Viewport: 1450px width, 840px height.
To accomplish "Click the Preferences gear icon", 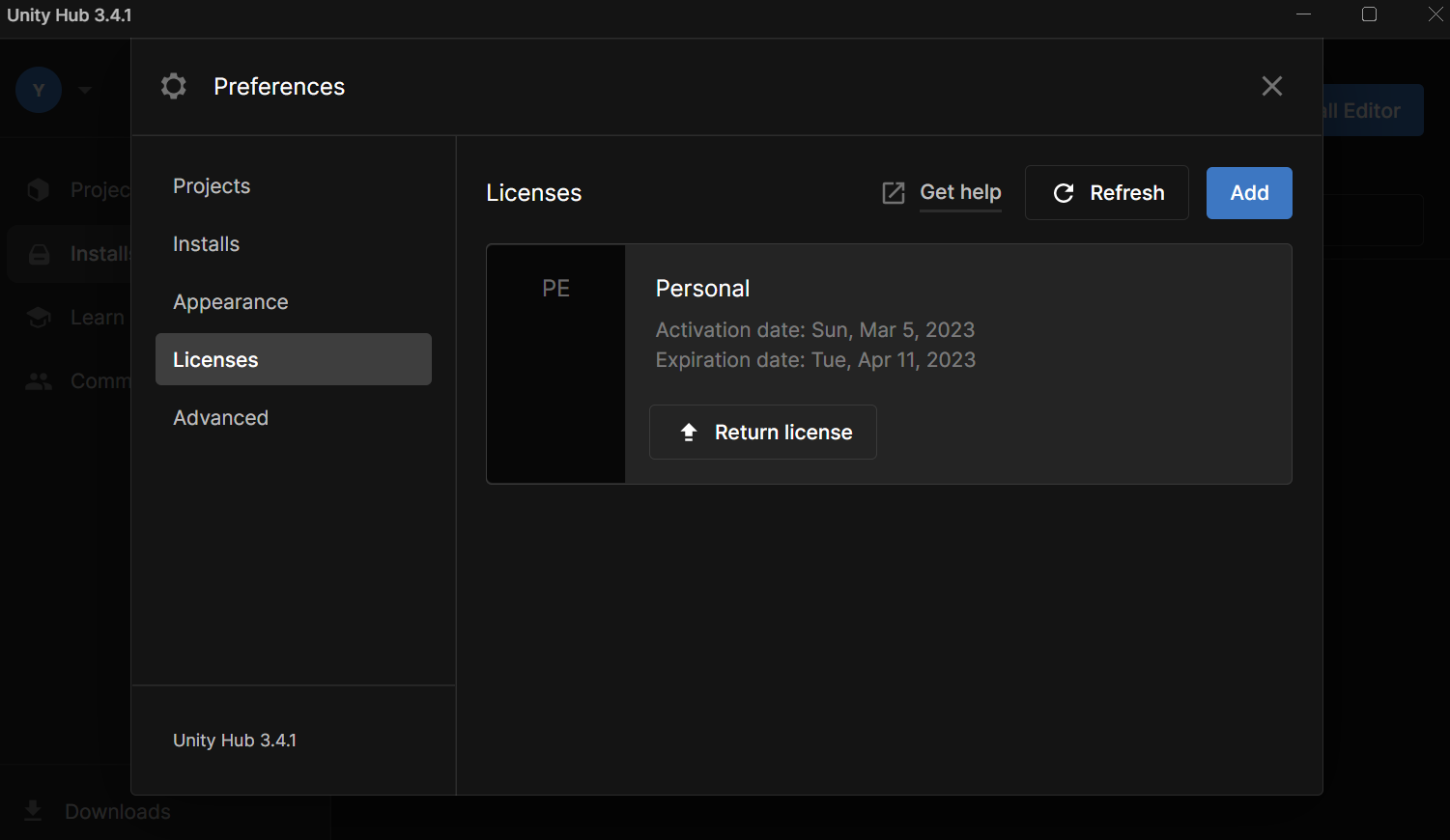I will (x=174, y=86).
